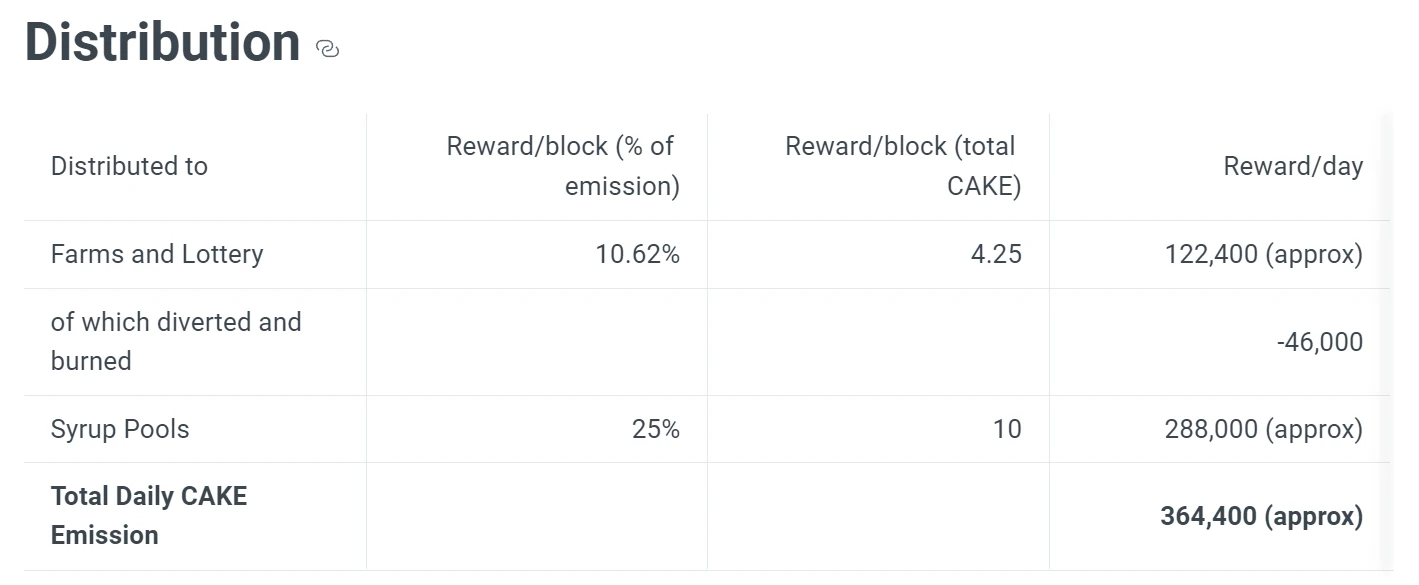The width and height of the screenshot is (1419, 585).
Task: Select the Reward/day column header
Action: pos(1293,166)
